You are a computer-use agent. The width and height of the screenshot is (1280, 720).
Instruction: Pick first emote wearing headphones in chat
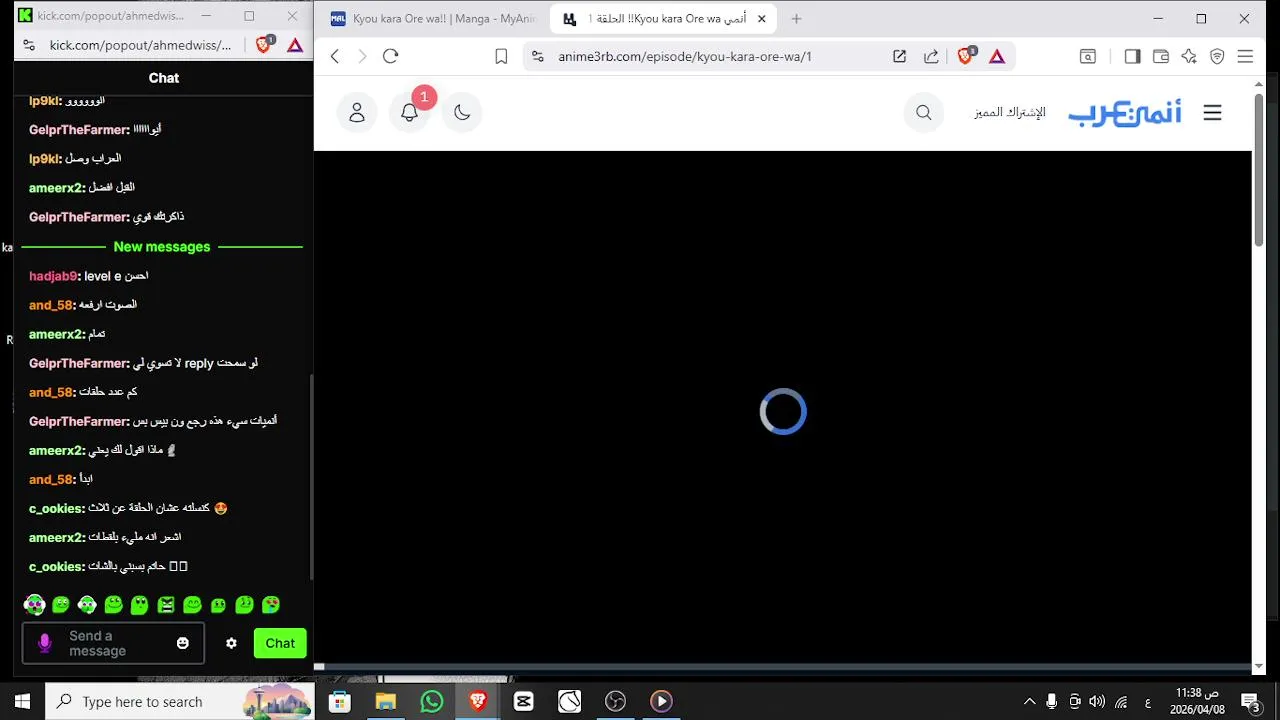click(x=35, y=605)
